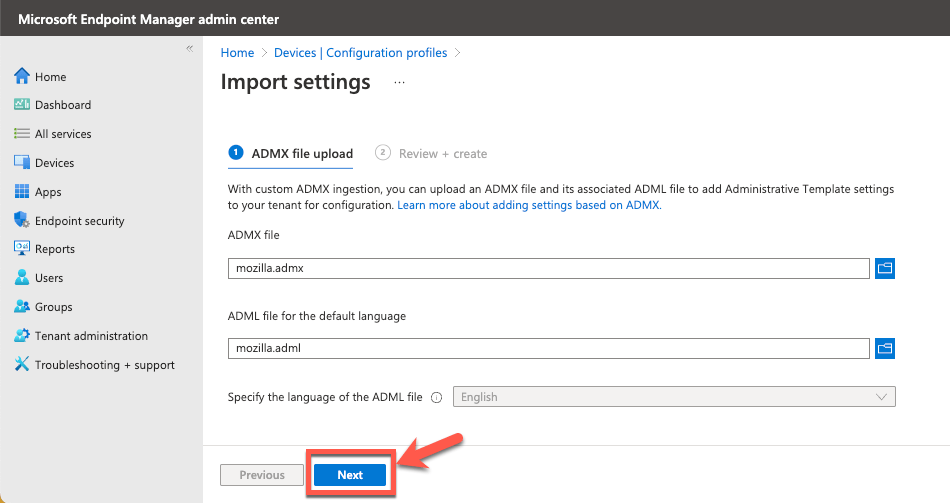950x503 pixels.
Task: Open the Import settings ellipsis menu
Action: point(400,83)
